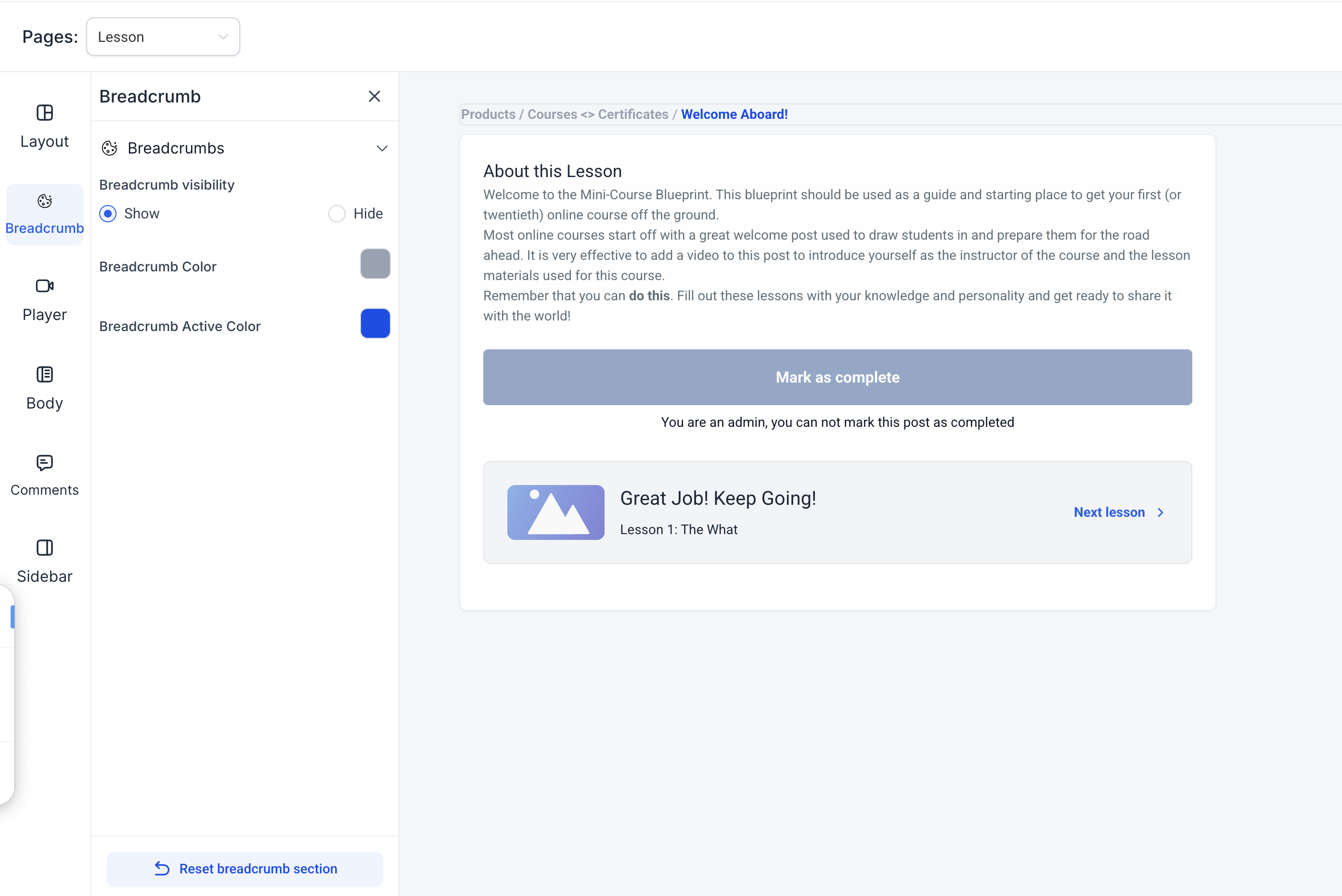Open the blue Breadcrumb Active Color swatch
Viewport: 1342px width, 896px height.
pos(375,323)
